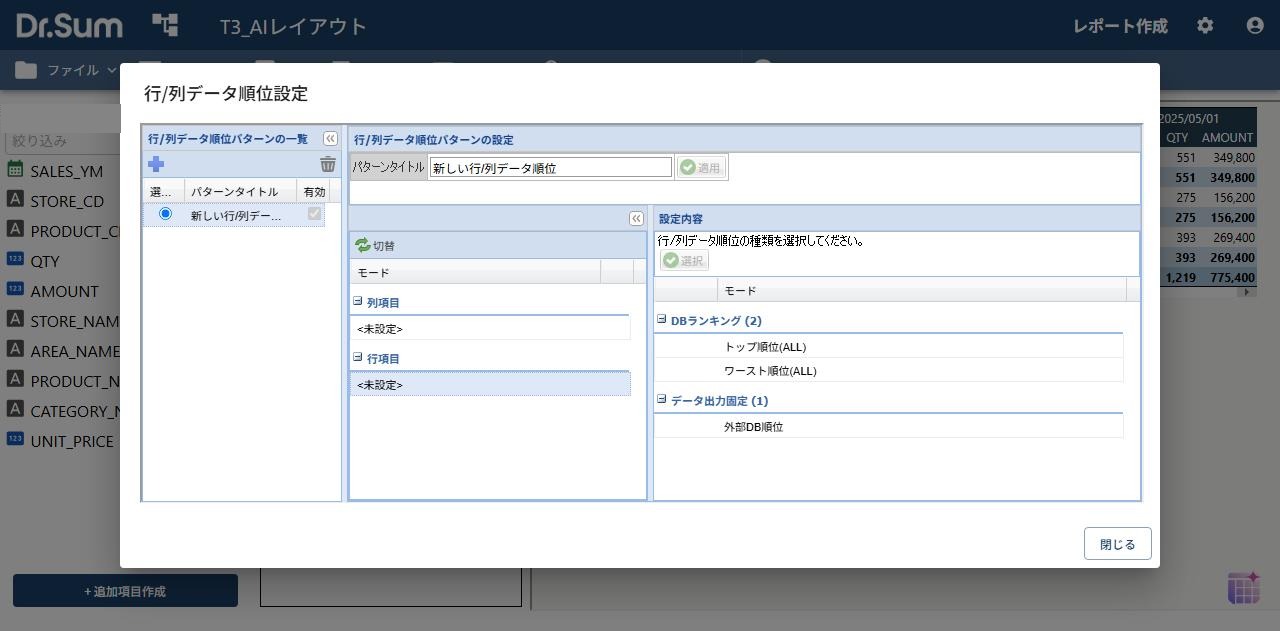Delete pattern using trash can icon
This screenshot has height=631, width=1280.
[328, 164]
